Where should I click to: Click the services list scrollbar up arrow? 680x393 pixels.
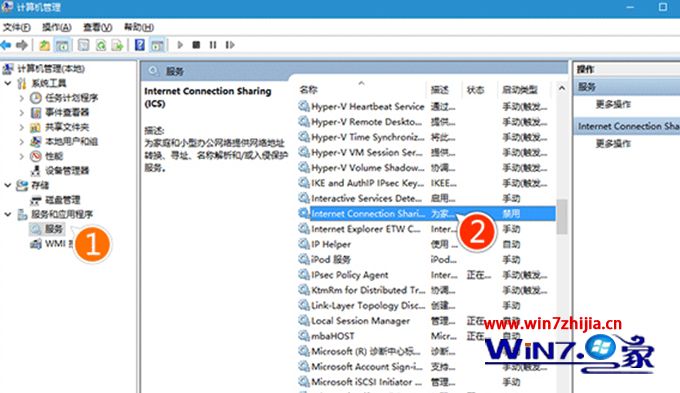click(x=562, y=88)
